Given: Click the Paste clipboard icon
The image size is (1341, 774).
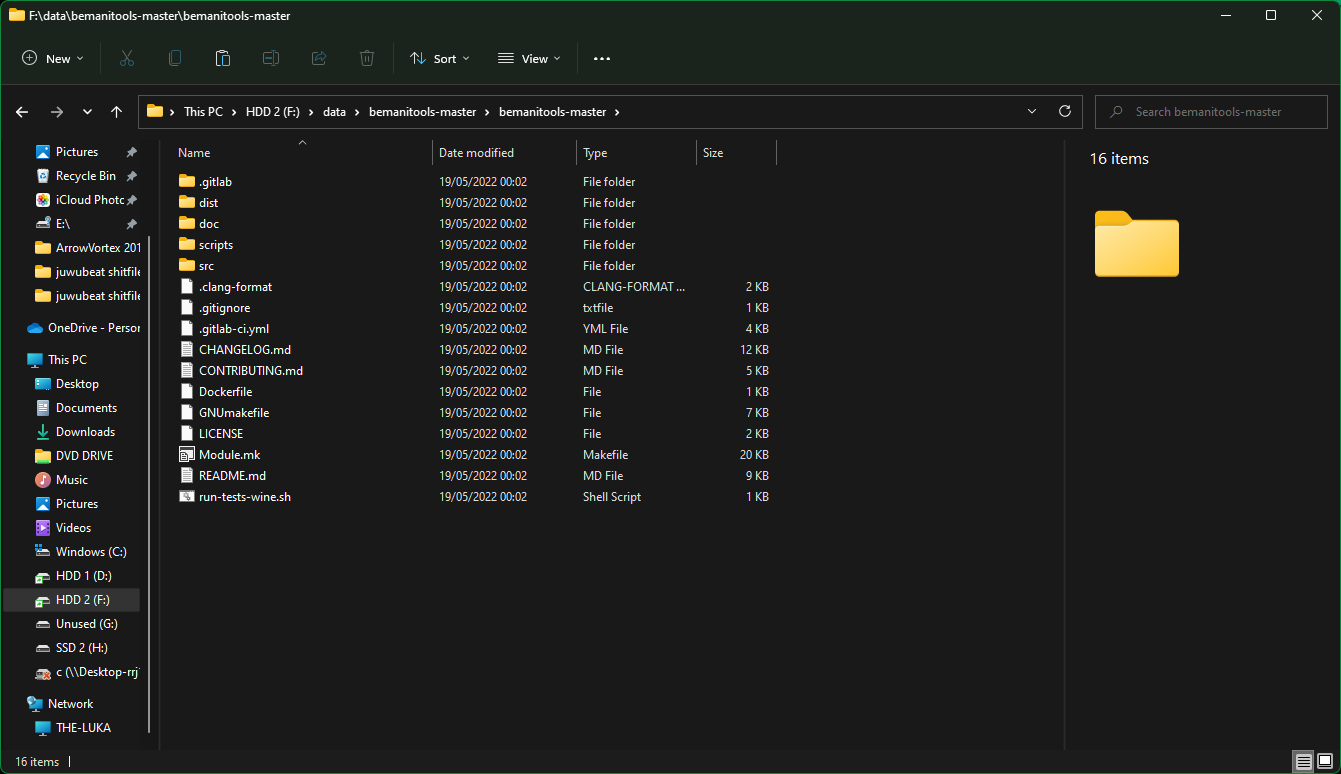Looking at the screenshot, I should [x=223, y=59].
